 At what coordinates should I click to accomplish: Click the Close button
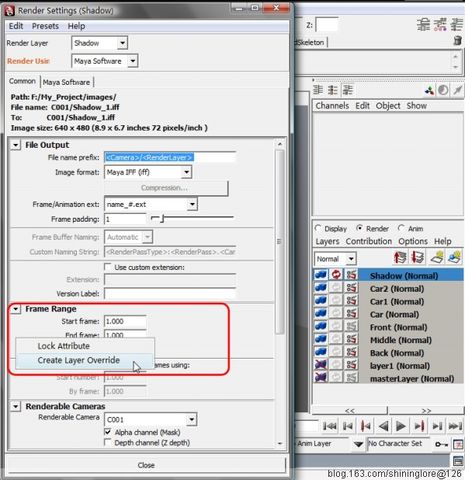146,465
